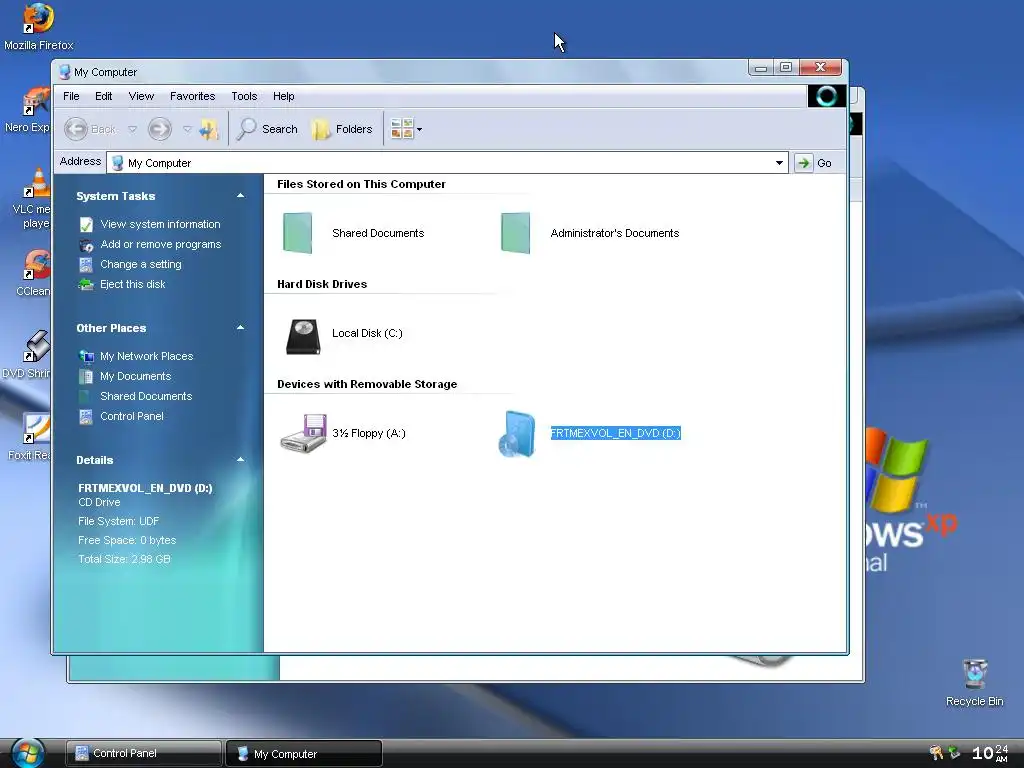Image resolution: width=1024 pixels, height=768 pixels.
Task: Click the My Computer taskbar button
Action: [x=304, y=753]
